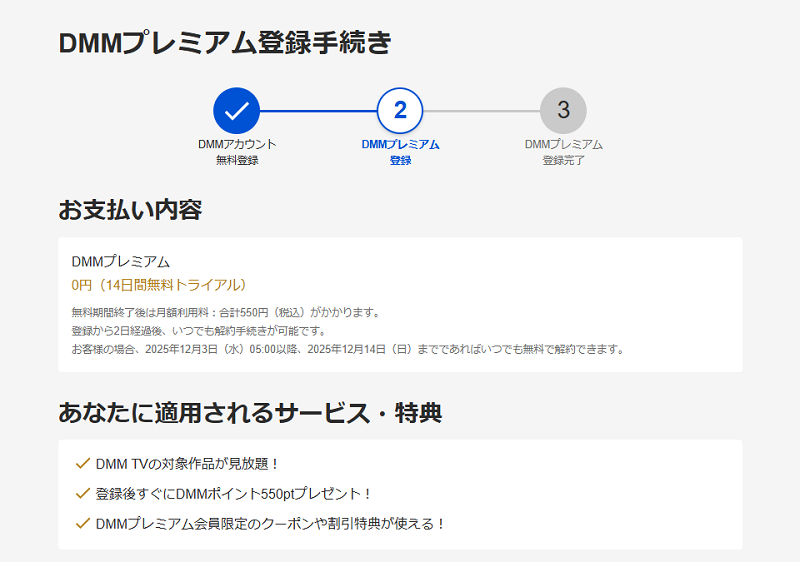Click the DMMプレミアム会員限定のクーポン benefit text
800x570 pixels.
point(270,522)
